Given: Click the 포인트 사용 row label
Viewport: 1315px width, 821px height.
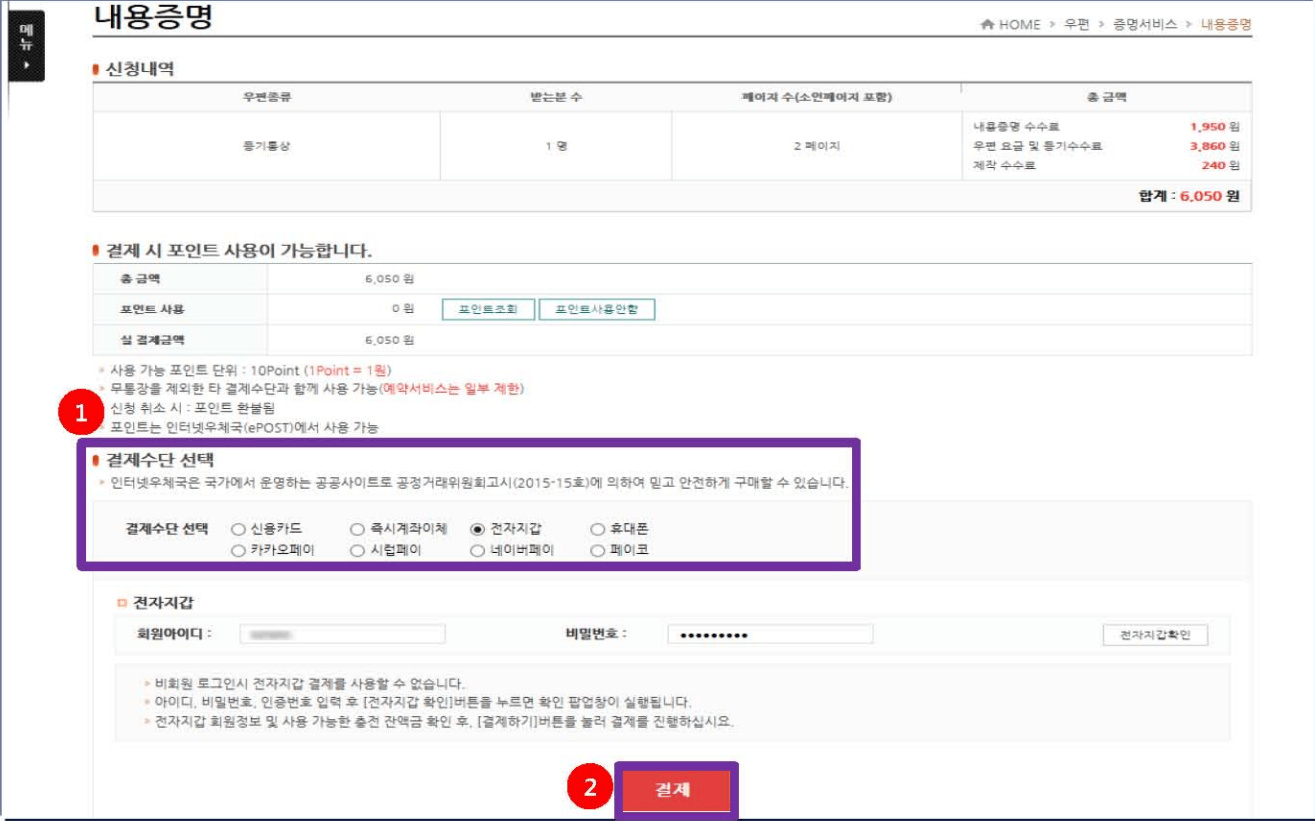Looking at the screenshot, I should [153, 309].
